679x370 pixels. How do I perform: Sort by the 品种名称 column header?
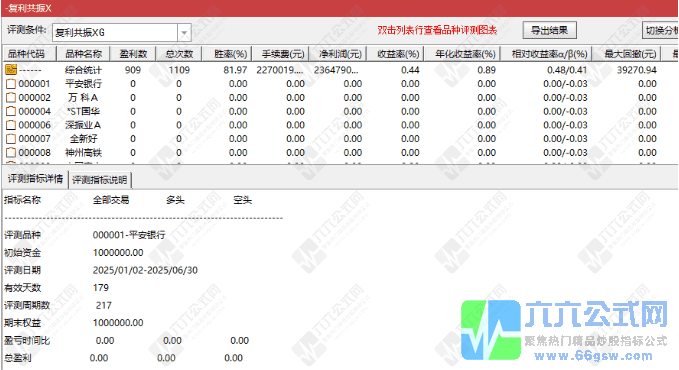click(83, 54)
